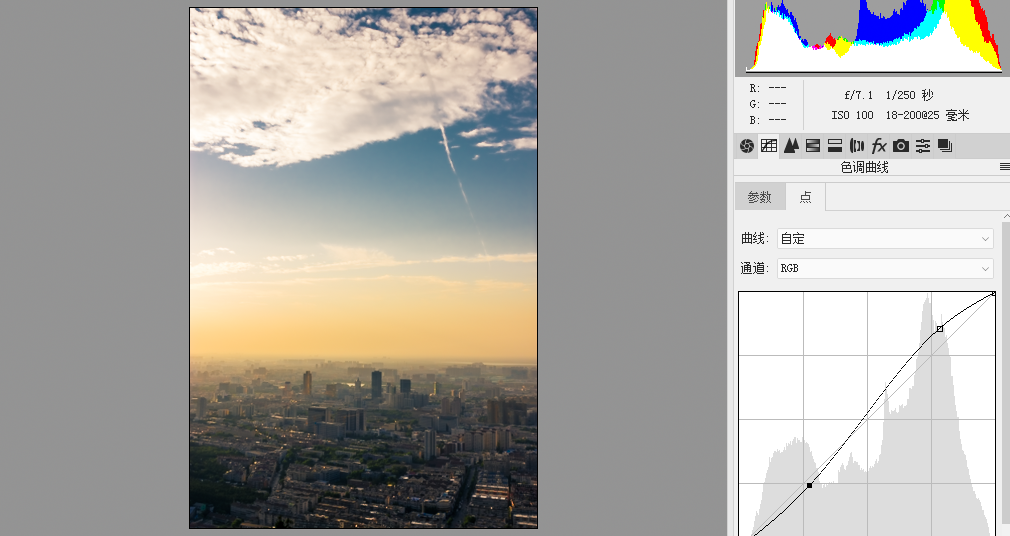The image size is (1010, 536).
Task: Click the panel scrollbar up arrow
Action: pos(1006,216)
